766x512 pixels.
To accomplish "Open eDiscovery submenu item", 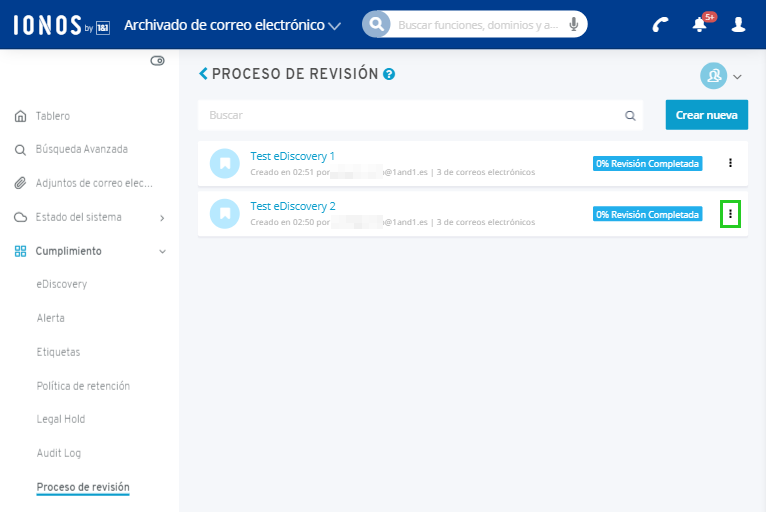I will coord(62,284).
